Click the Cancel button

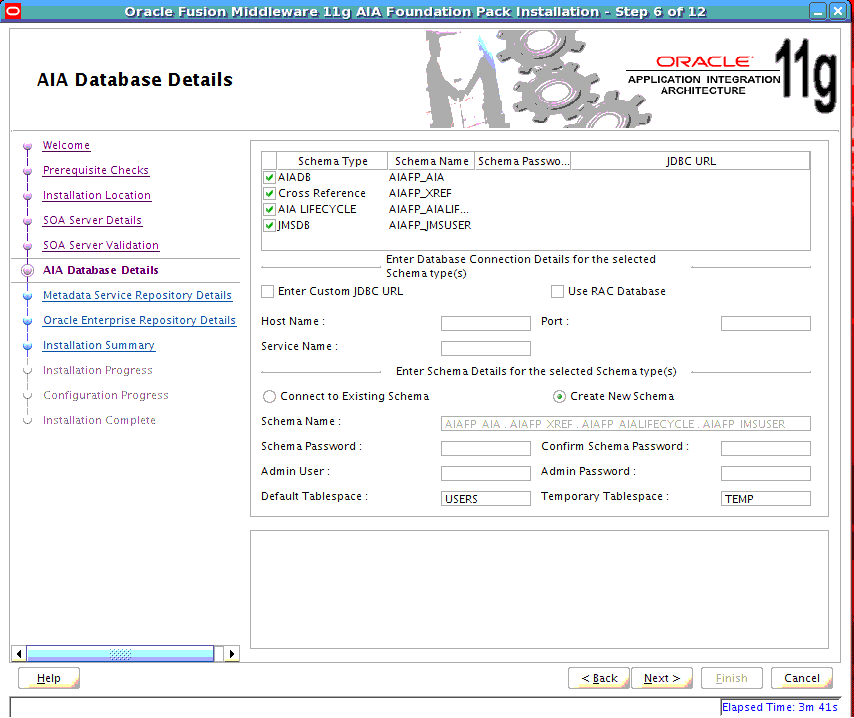(802, 678)
